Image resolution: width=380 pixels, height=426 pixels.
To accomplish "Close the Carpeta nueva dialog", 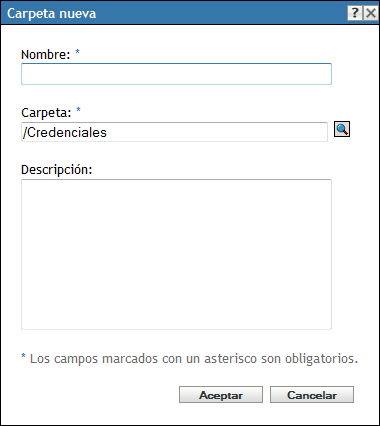I will click(371, 14).
